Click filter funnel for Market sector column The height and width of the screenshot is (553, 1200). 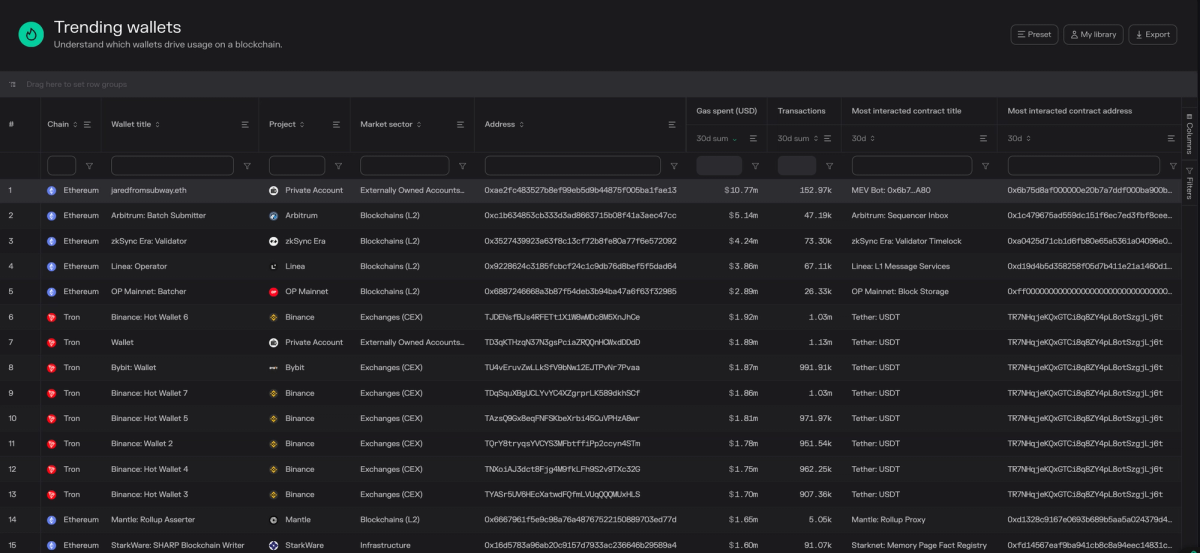pyautogui.click(x=462, y=166)
